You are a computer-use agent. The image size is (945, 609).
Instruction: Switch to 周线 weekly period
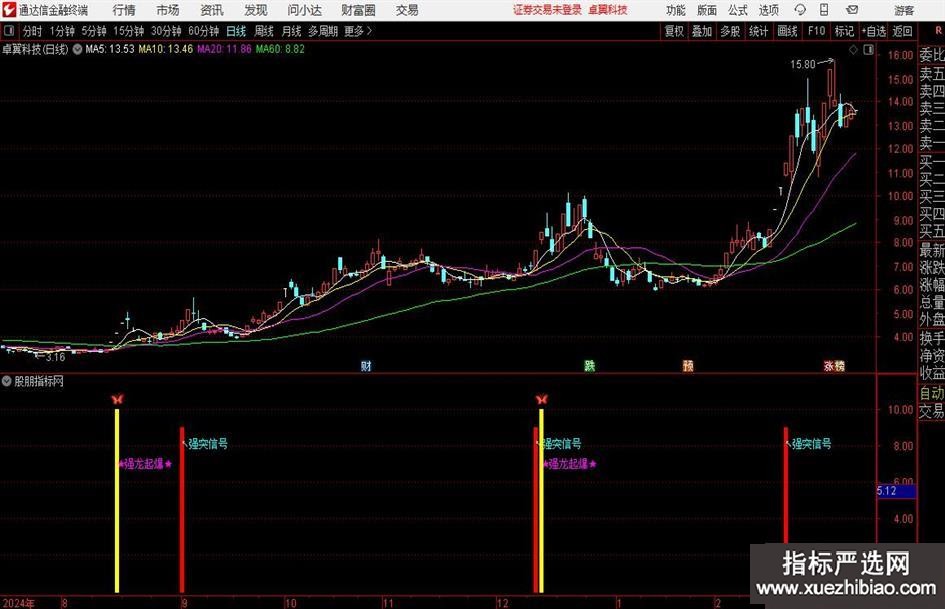pyautogui.click(x=263, y=31)
